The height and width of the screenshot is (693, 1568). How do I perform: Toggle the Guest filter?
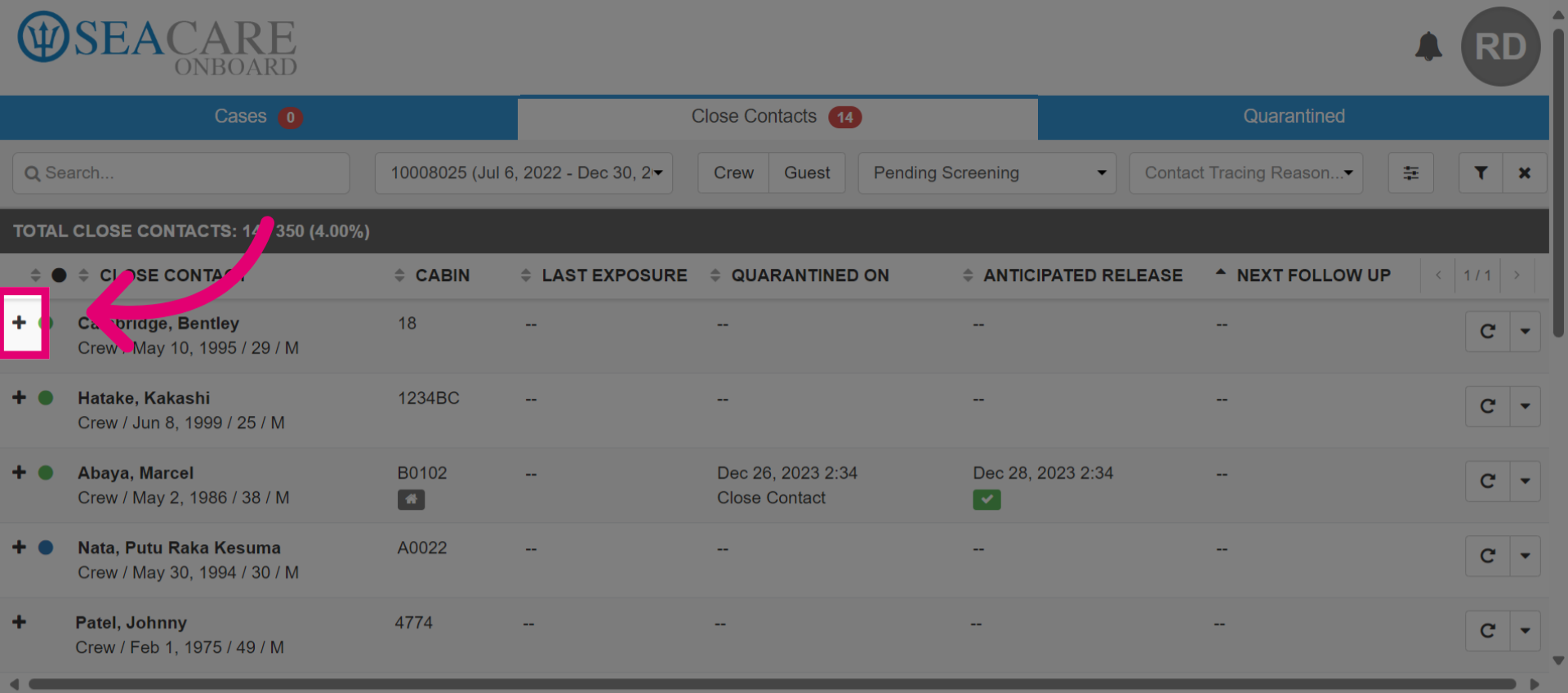(807, 173)
